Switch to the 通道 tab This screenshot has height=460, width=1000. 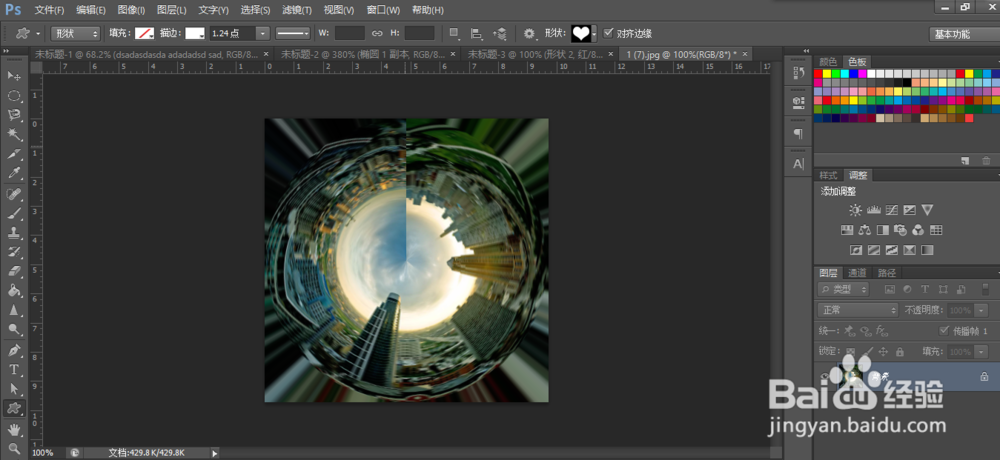[857, 272]
